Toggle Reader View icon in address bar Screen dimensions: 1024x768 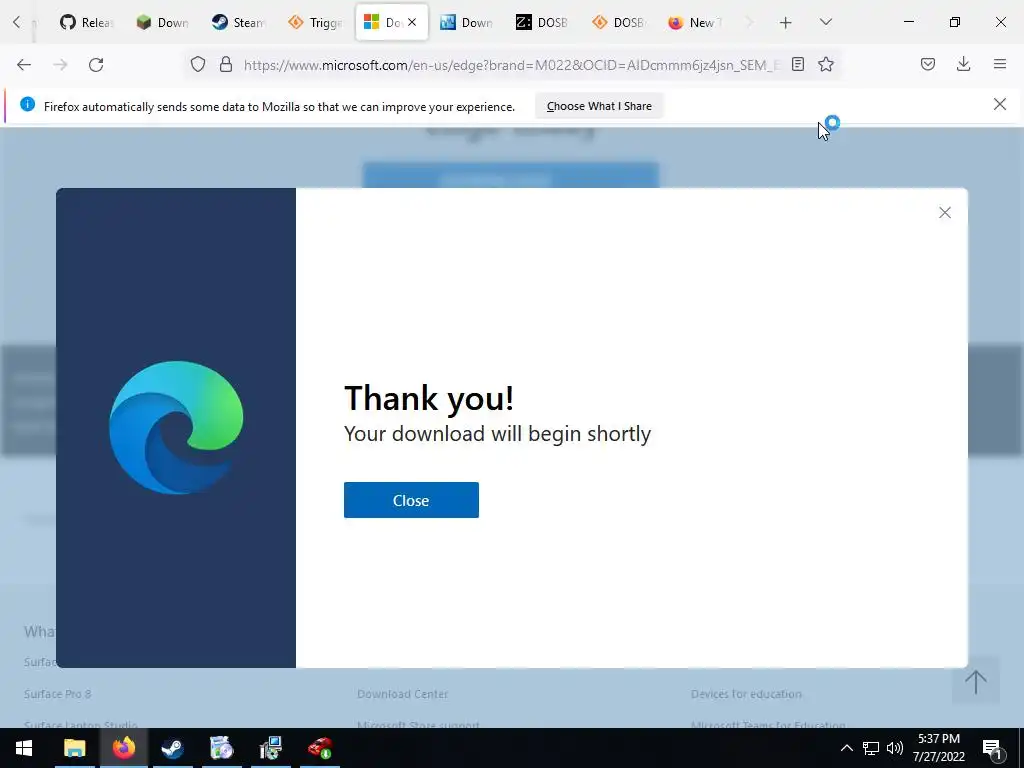(x=797, y=64)
